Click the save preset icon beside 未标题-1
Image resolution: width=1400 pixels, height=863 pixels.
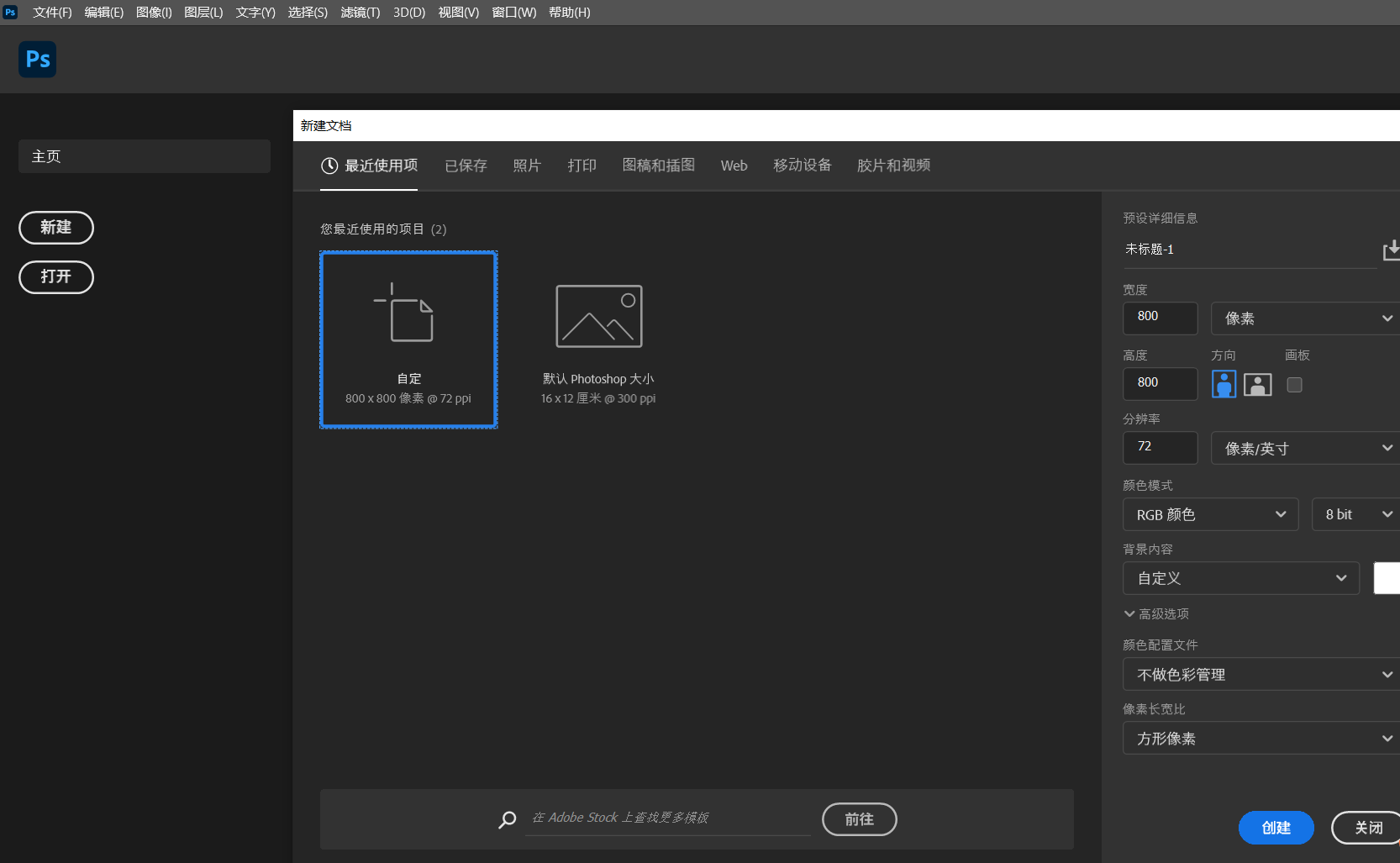click(1391, 250)
